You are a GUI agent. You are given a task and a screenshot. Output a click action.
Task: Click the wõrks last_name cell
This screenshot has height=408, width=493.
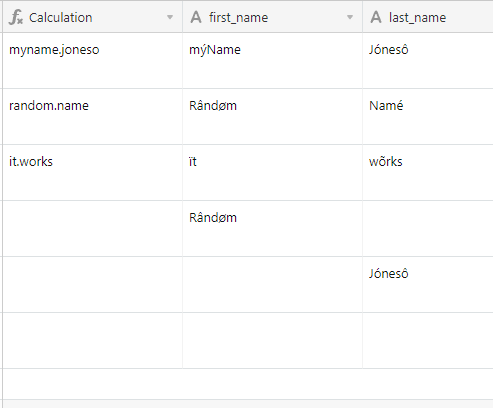[428, 173]
